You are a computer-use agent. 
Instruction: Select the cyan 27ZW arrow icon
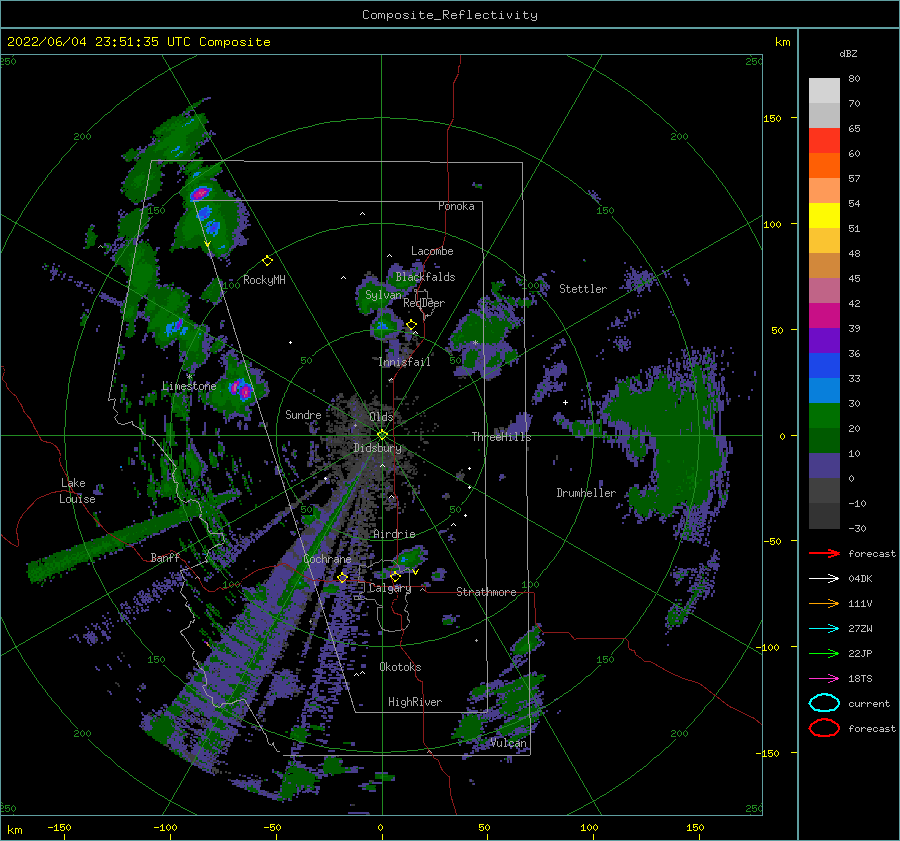point(824,629)
